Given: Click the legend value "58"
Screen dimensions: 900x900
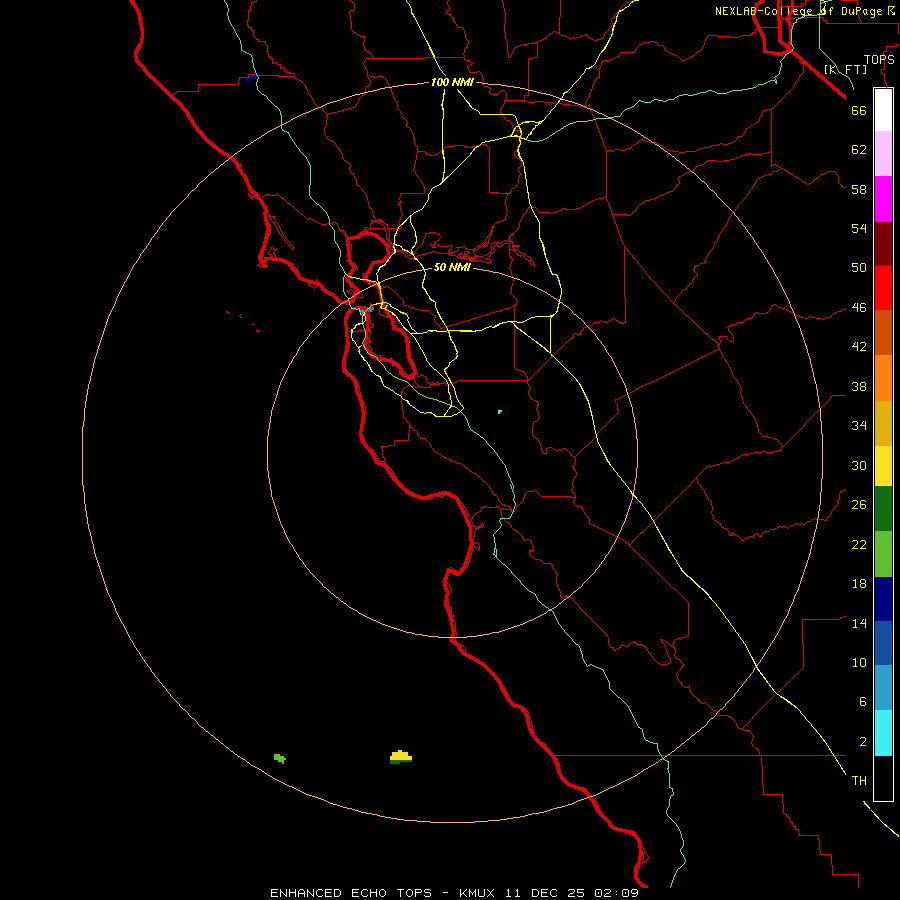Looking at the screenshot, I should (859, 189).
